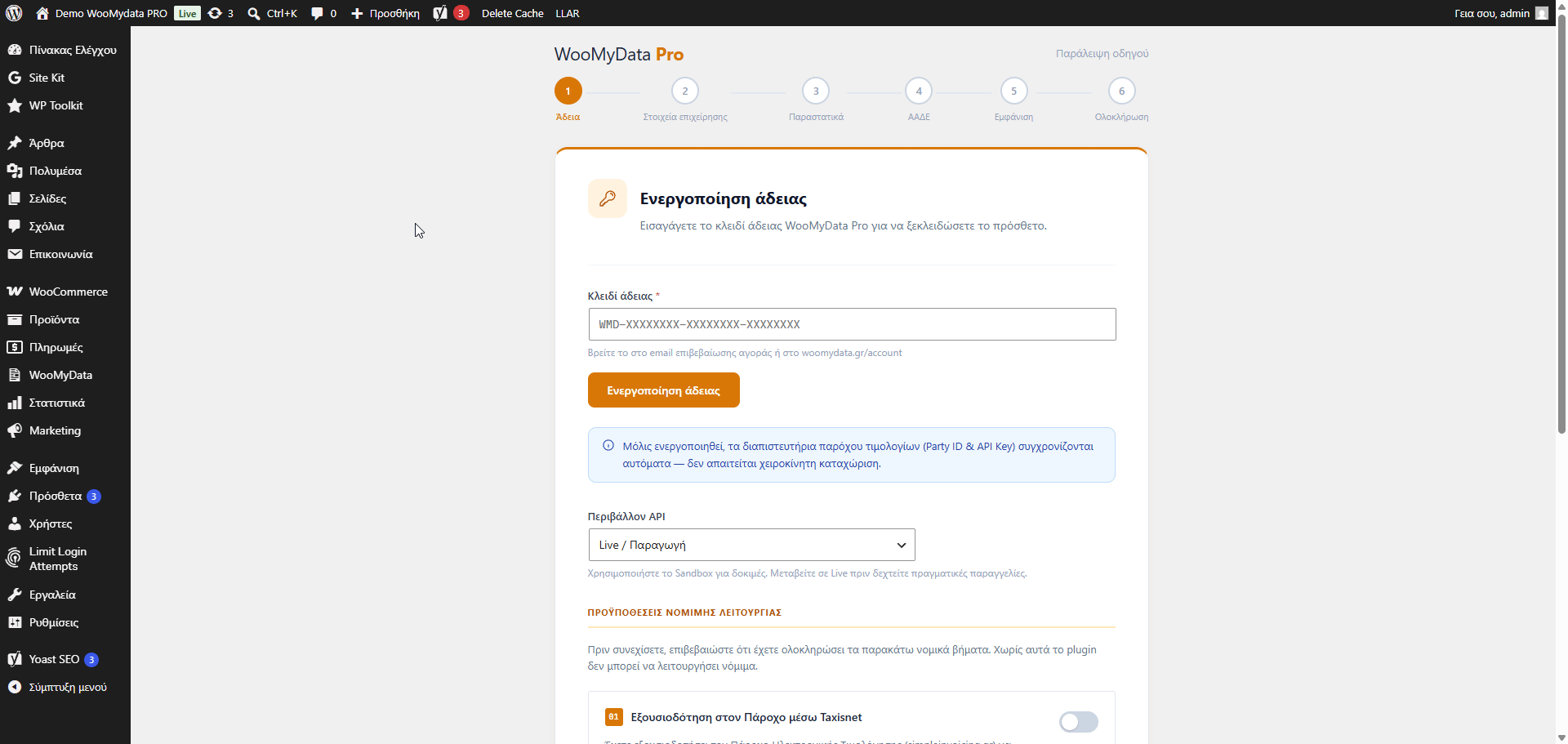Screen dimensions: 1568x744
Task: Go to wizard step 2 Στοιχεία επιχείρησης
Action: [685, 91]
